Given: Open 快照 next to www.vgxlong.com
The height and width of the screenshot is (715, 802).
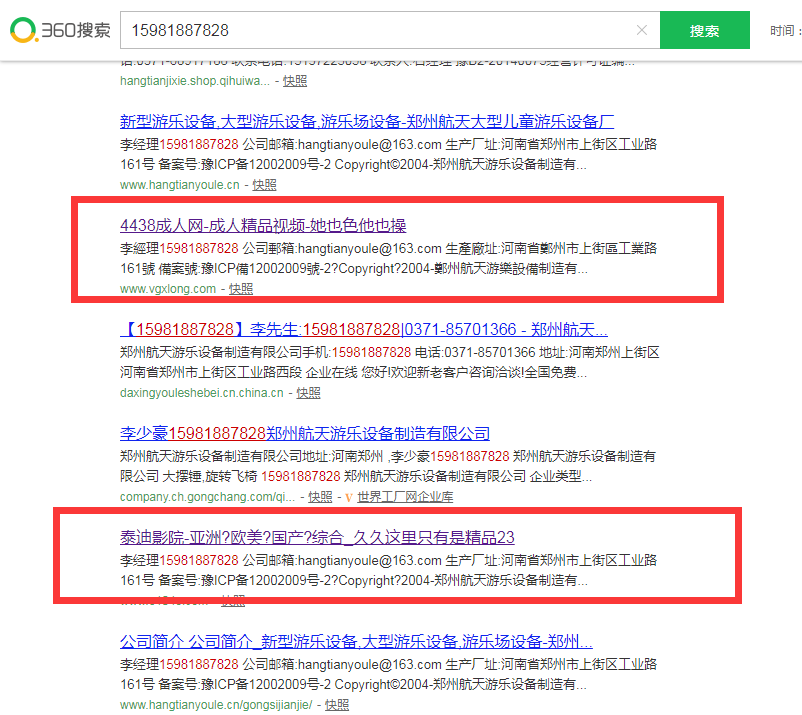Looking at the screenshot, I should click(240, 289).
